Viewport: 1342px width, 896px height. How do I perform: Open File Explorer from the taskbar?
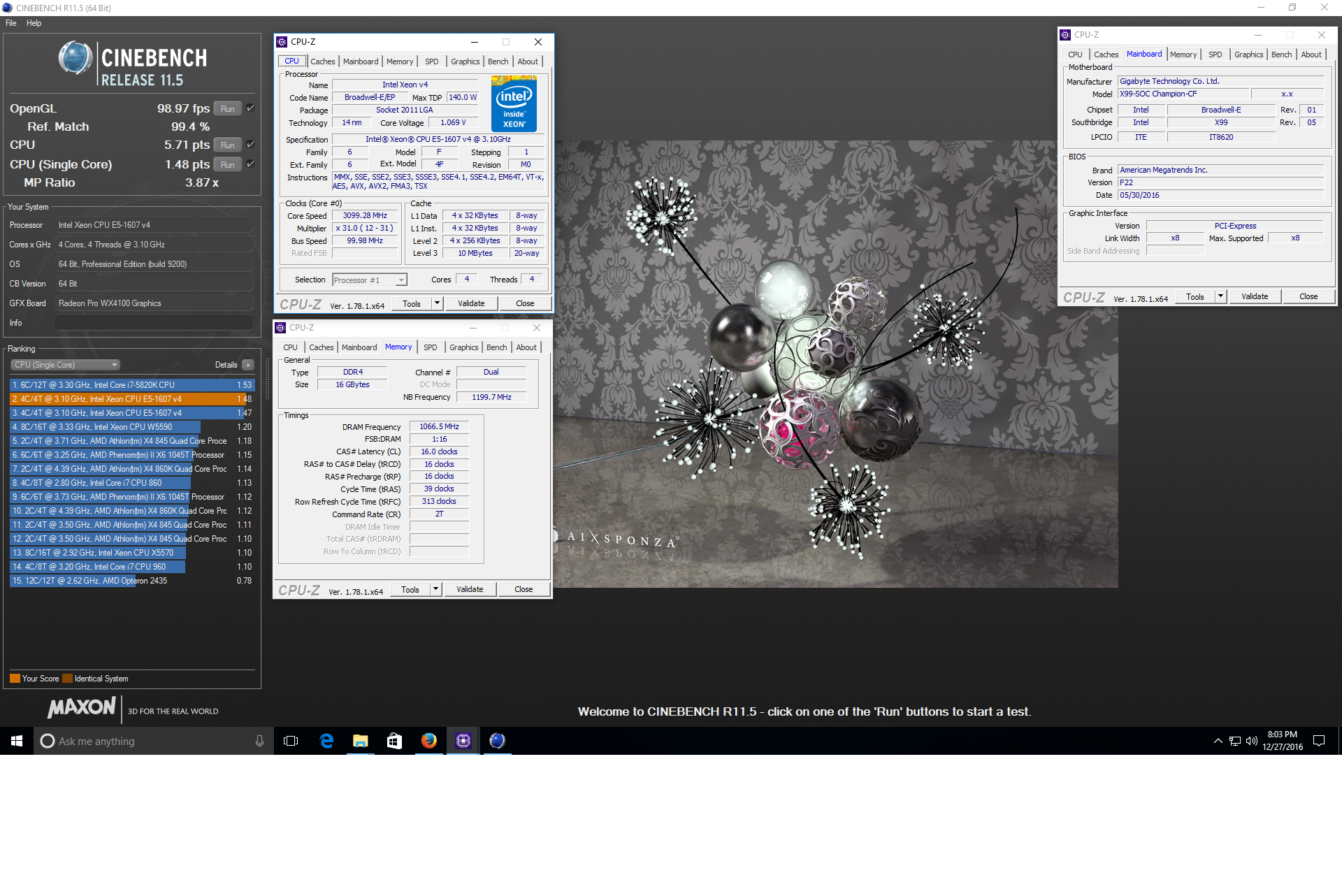pyautogui.click(x=360, y=741)
